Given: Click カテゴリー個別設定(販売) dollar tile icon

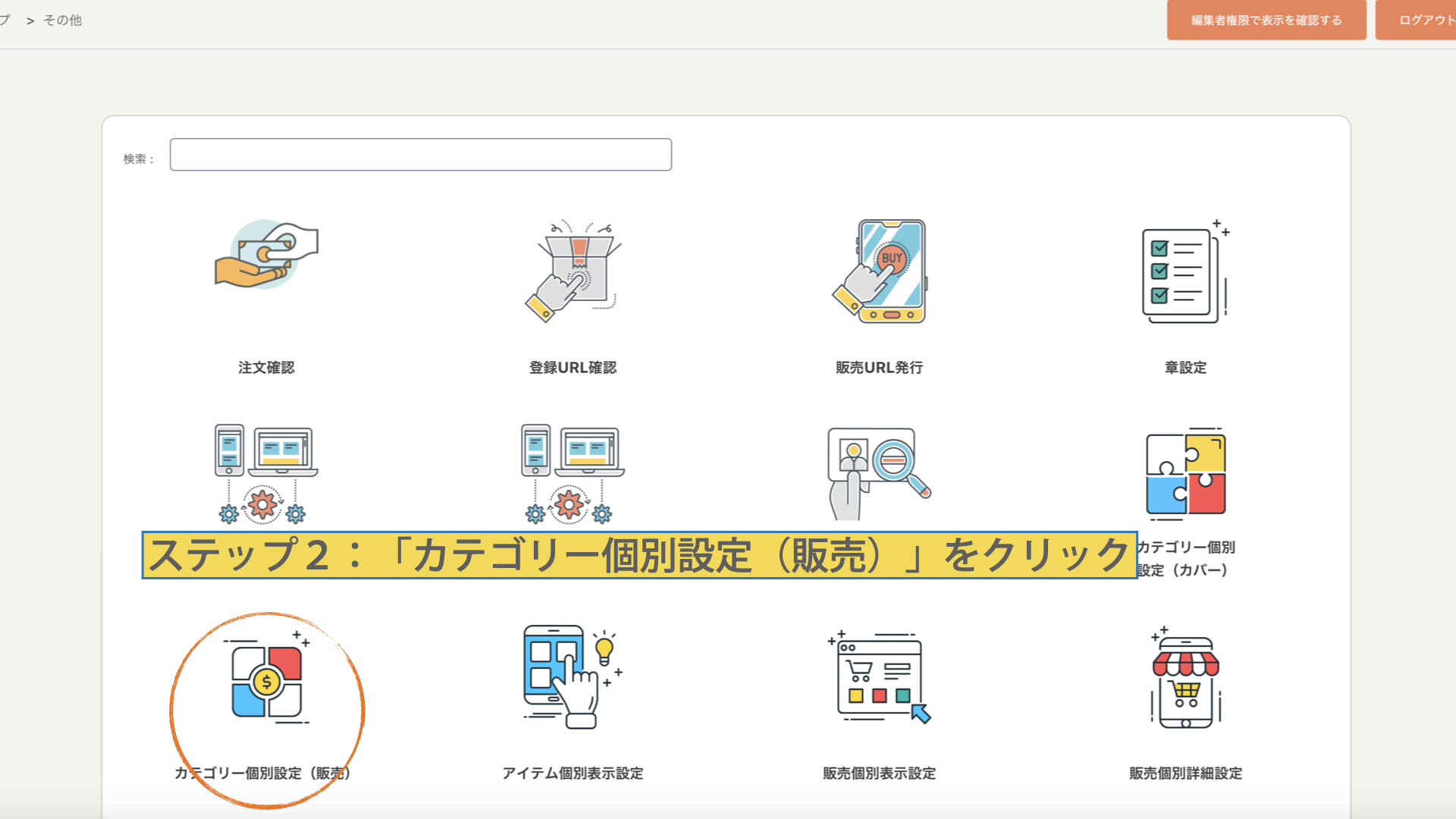Looking at the screenshot, I should coord(266,682).
